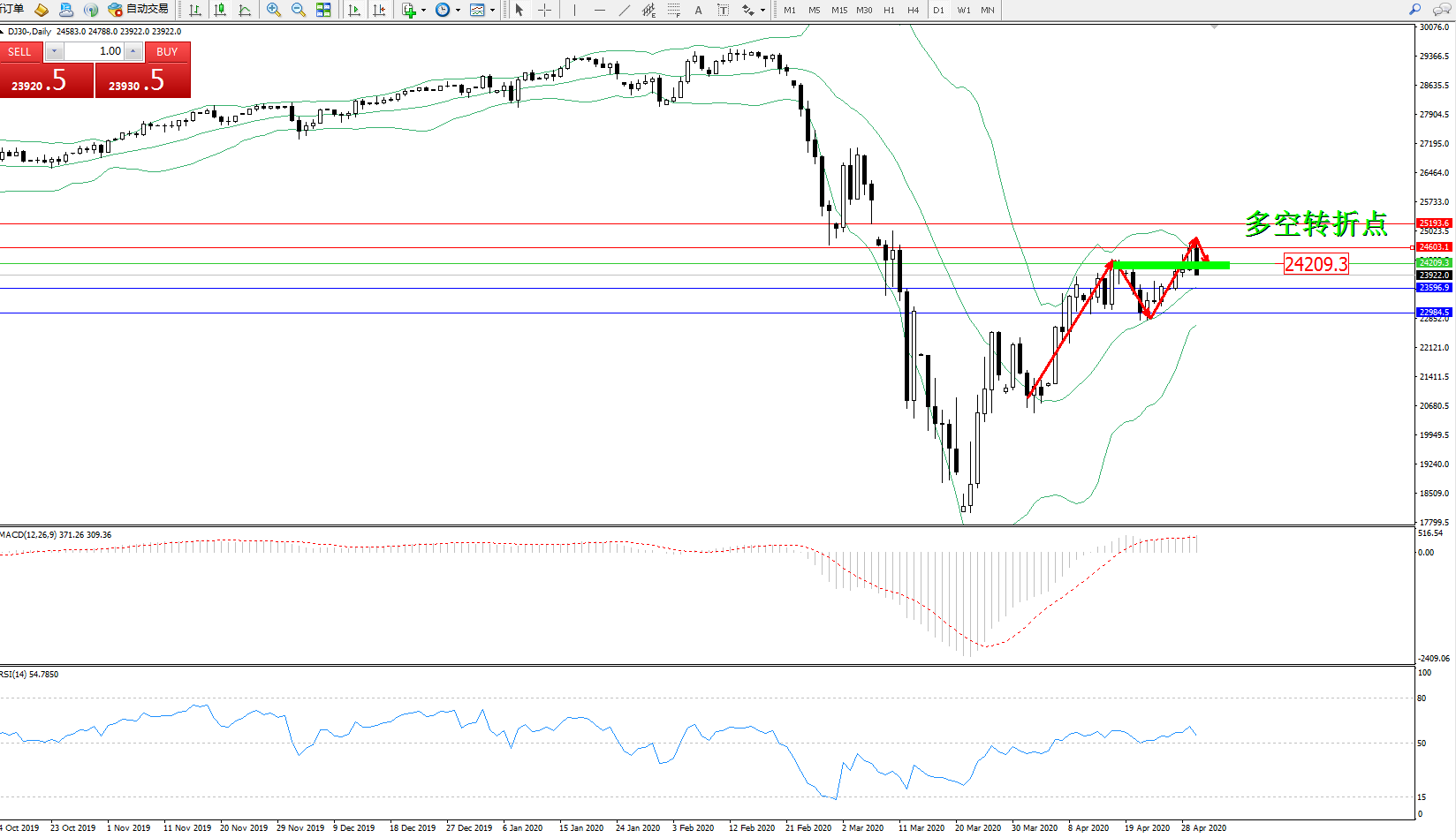This screenshot has width=1456, height=838.
Task: Click the tile windows icon
Action: pyautogui.click(x=323, y=10)
